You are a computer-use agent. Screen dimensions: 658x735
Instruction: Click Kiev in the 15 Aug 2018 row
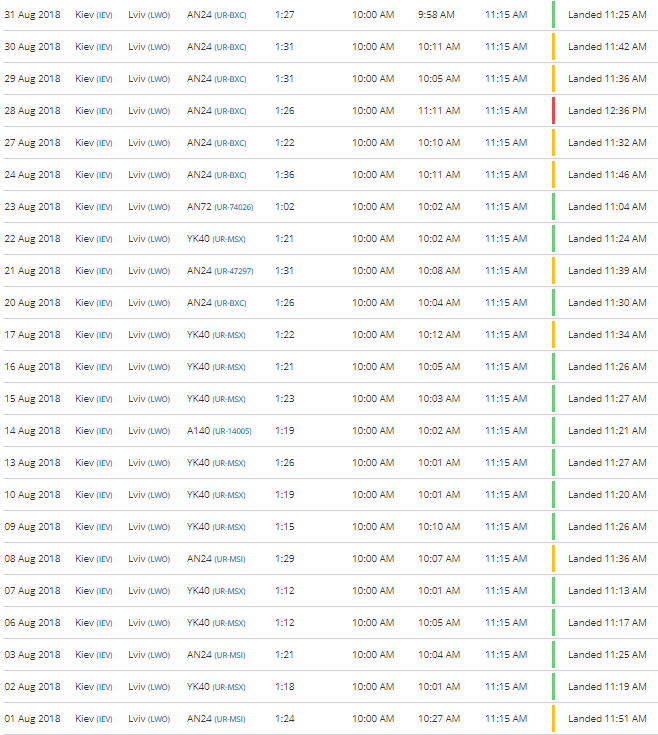coord(84,399)
